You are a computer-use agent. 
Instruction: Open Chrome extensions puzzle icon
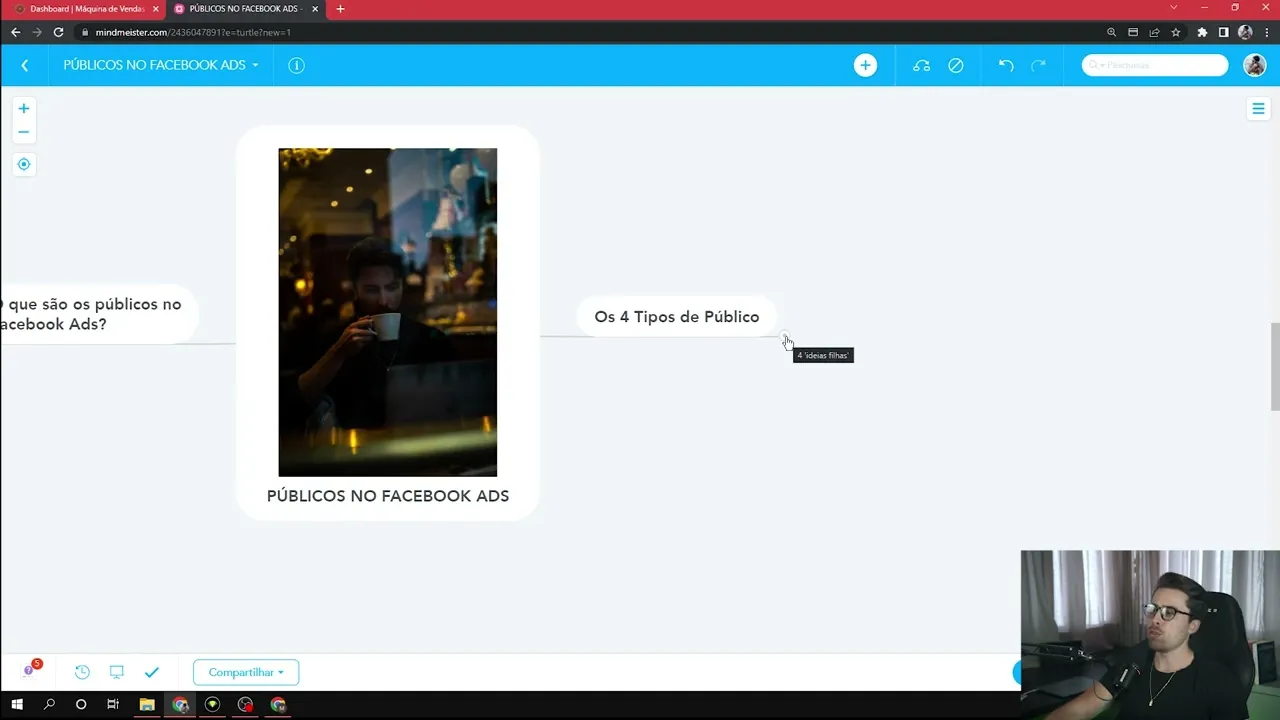pyautogui.click(x=1202, y=32)
